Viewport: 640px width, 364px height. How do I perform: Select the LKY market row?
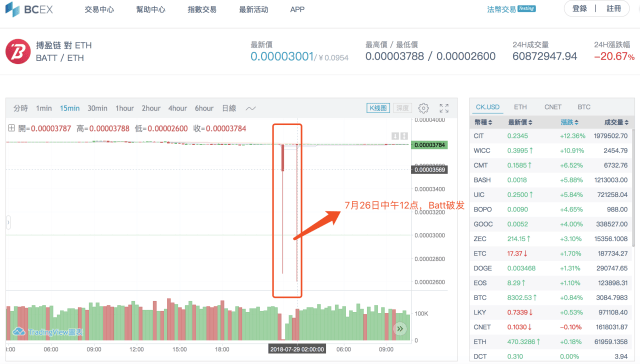(551, 312)
